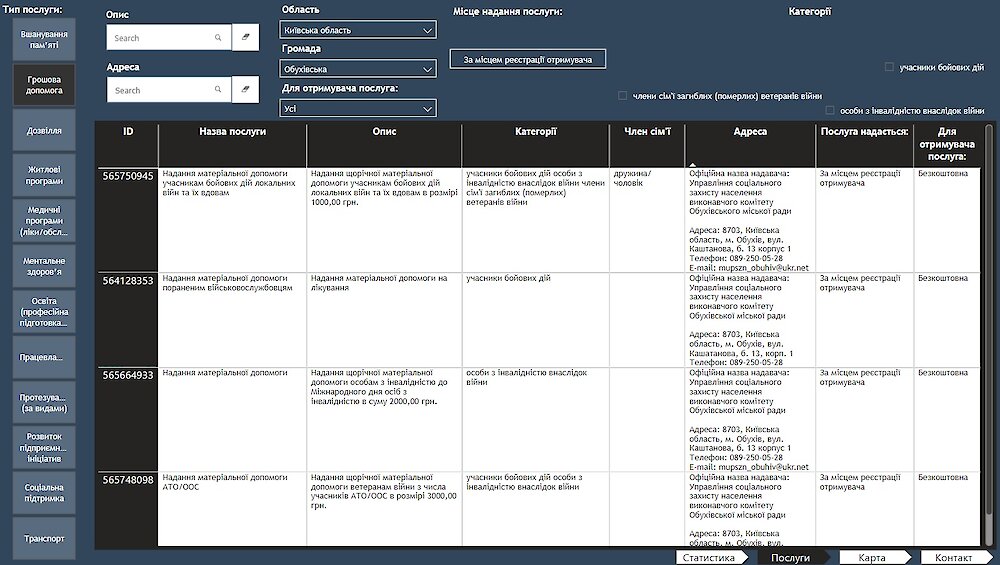
Task: Focus the Опис search input field
Action: [x=159, y=38]
